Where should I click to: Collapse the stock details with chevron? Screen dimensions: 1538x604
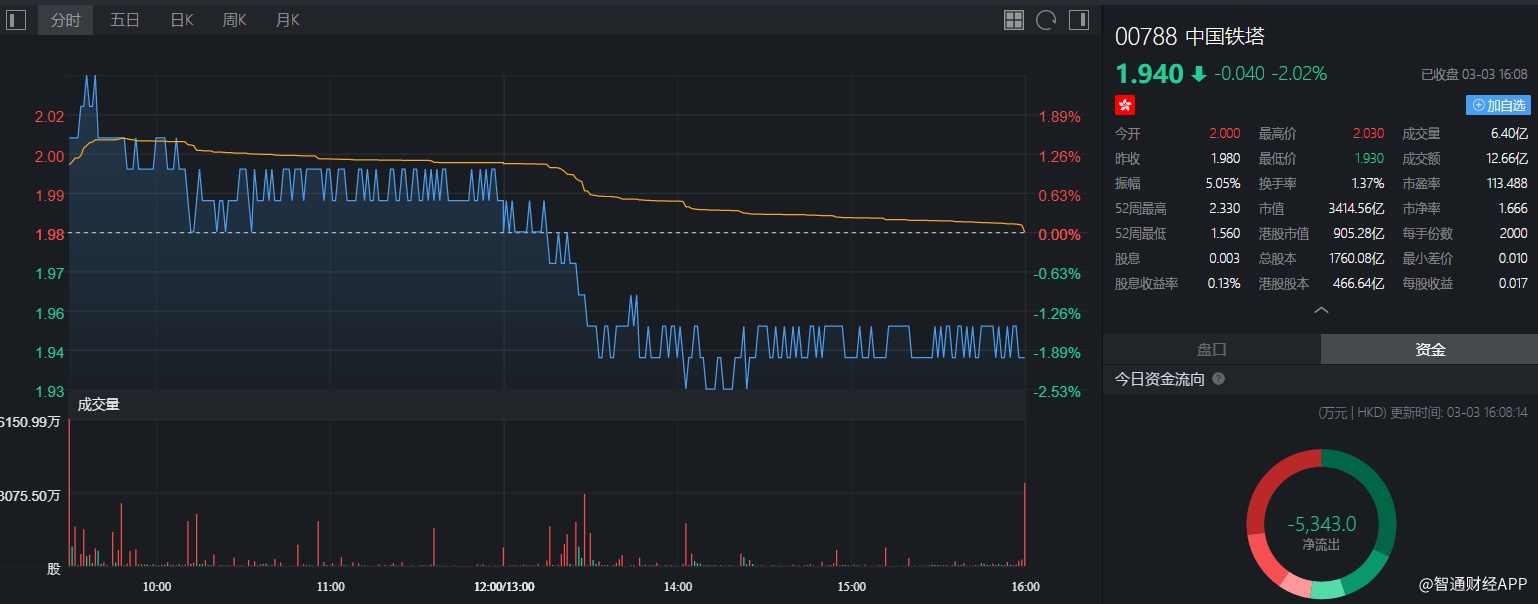coord(1320,311)
